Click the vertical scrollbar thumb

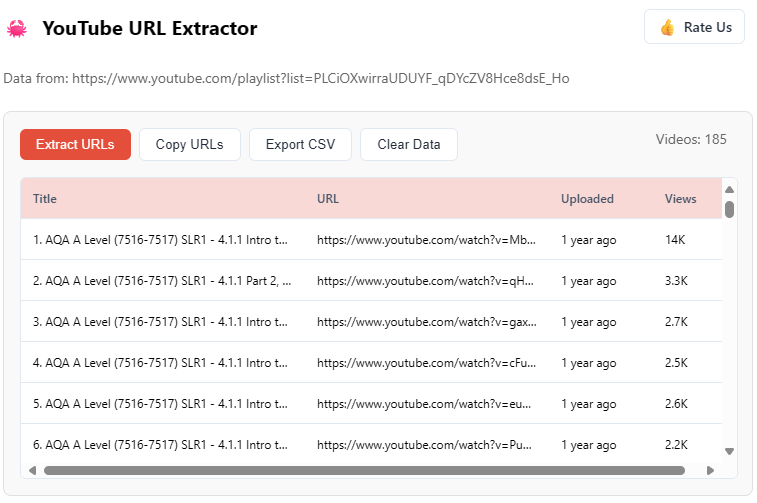coord(730,209)
